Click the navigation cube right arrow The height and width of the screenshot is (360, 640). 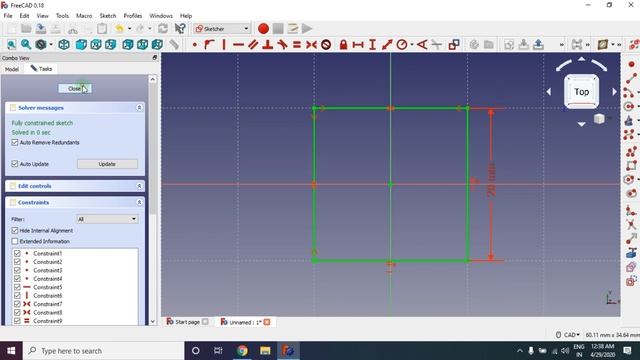click(x=614, y=92)
